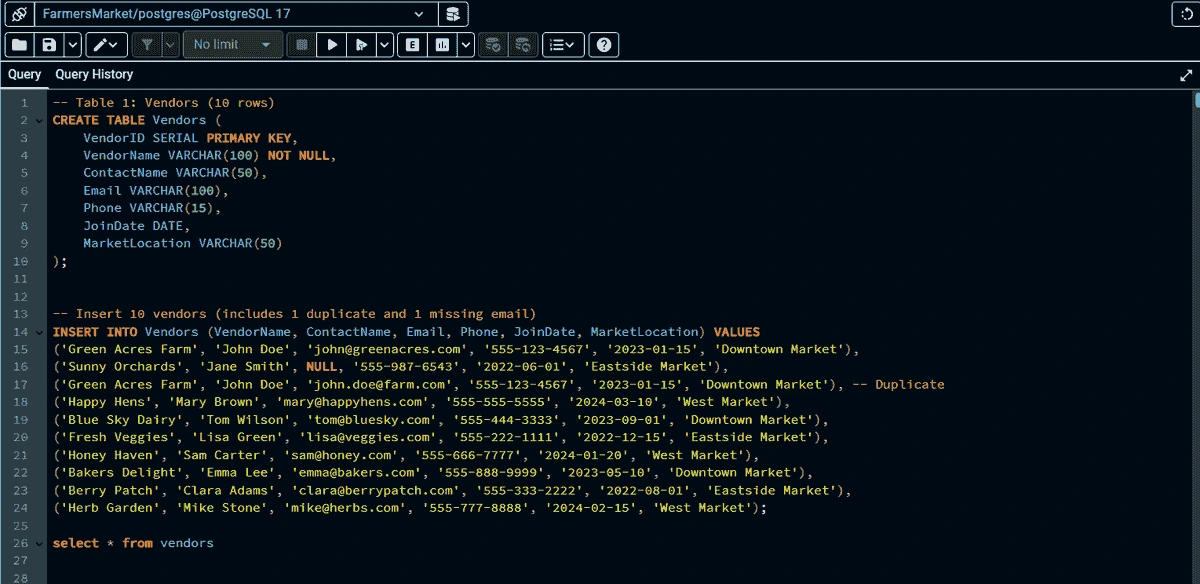Open the Macros list menu
The image size is (1200, 584).
click(x=564, y=45)
